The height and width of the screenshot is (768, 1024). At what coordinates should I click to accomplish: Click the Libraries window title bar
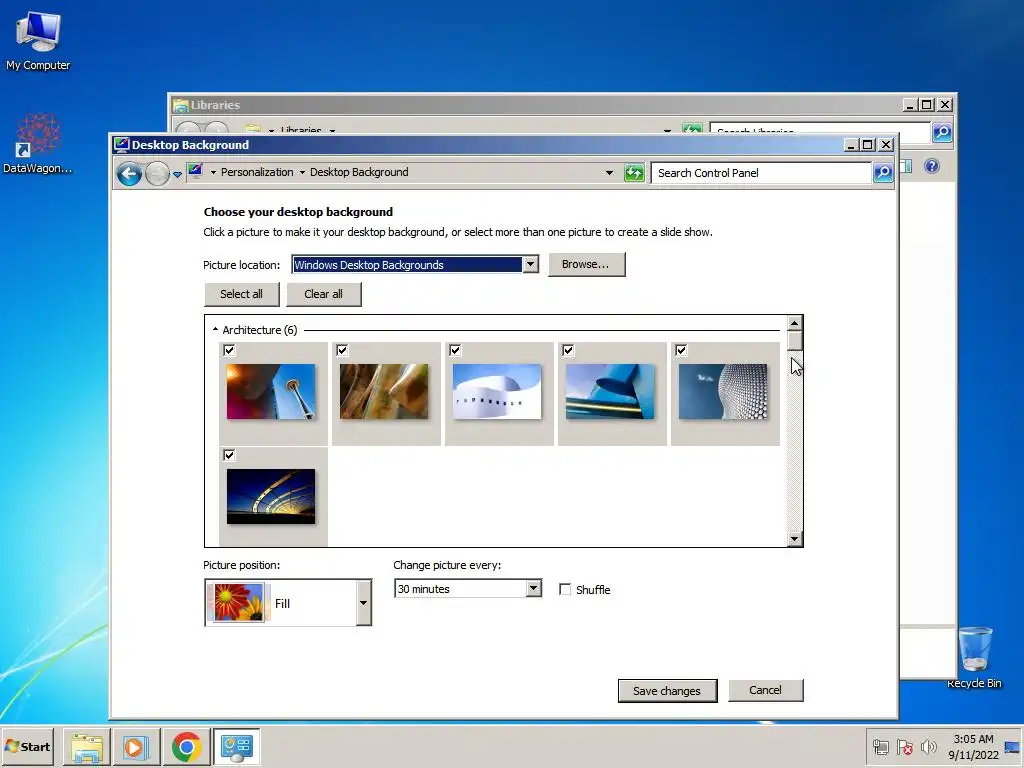(536, 104)
